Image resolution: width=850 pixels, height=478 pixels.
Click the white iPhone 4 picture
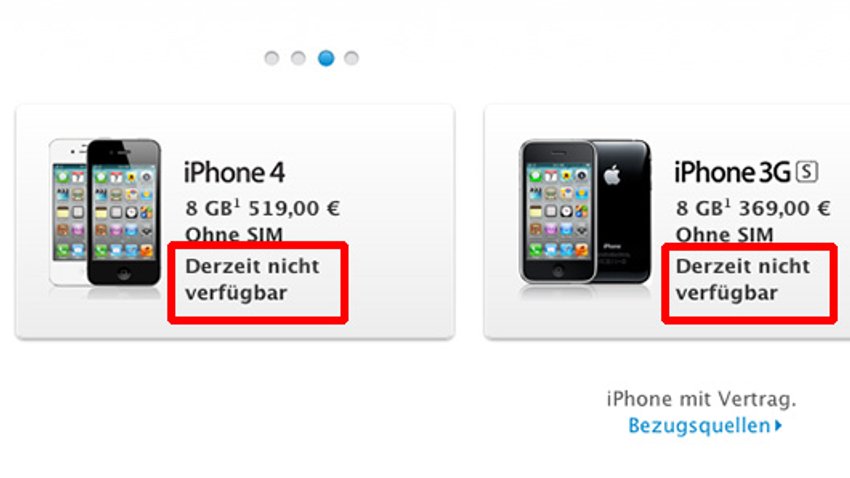[68, 212]
